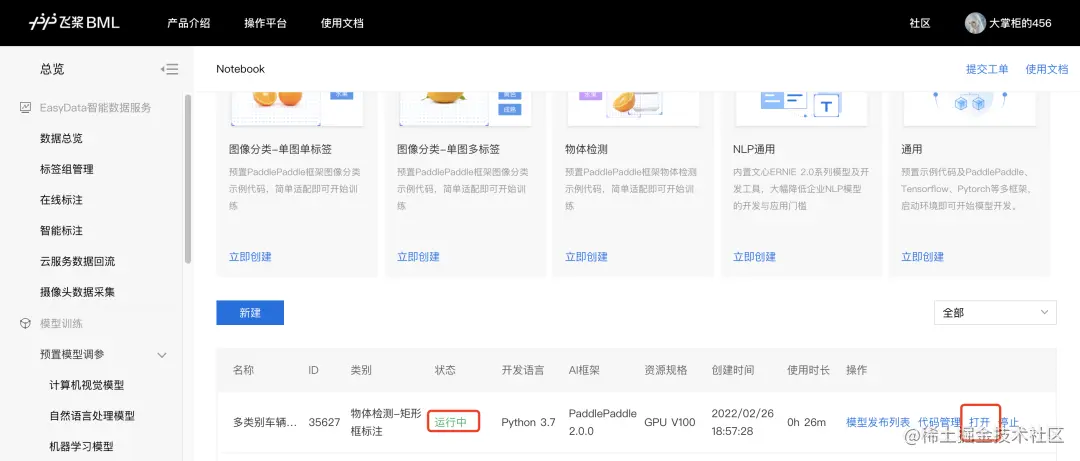The height and width of the screenshot is (461, 1080).
Task: Go to 社区 in the top bar
Action: point(920,23)
